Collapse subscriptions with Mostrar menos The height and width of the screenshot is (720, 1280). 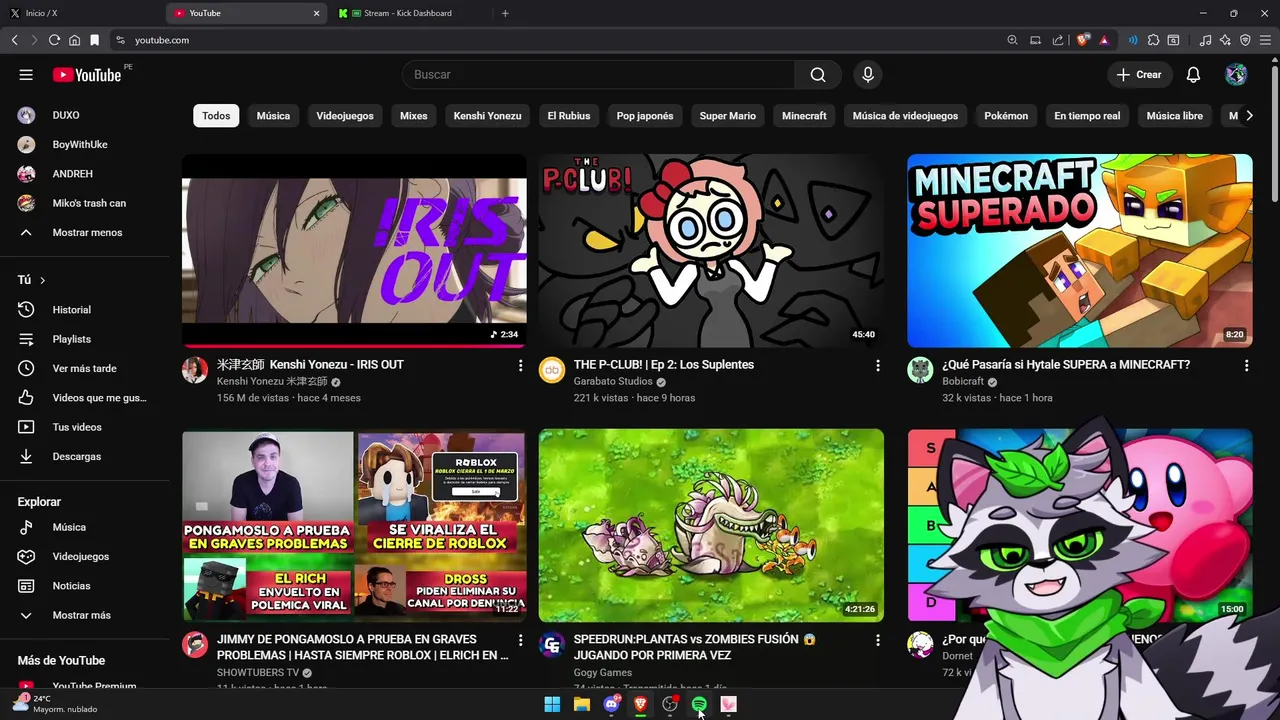pos(85,232)
